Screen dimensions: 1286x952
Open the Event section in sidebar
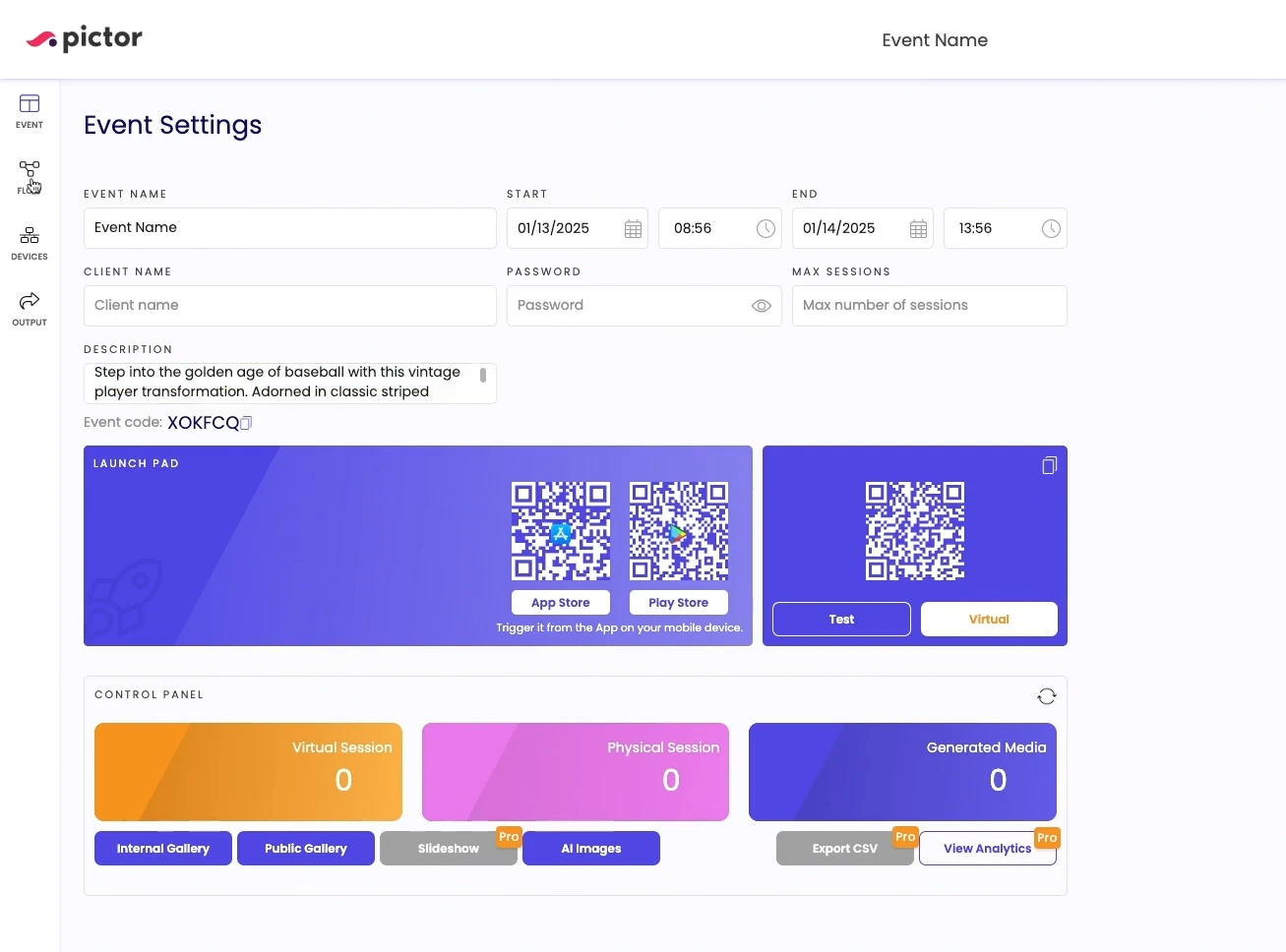(30, 111)
